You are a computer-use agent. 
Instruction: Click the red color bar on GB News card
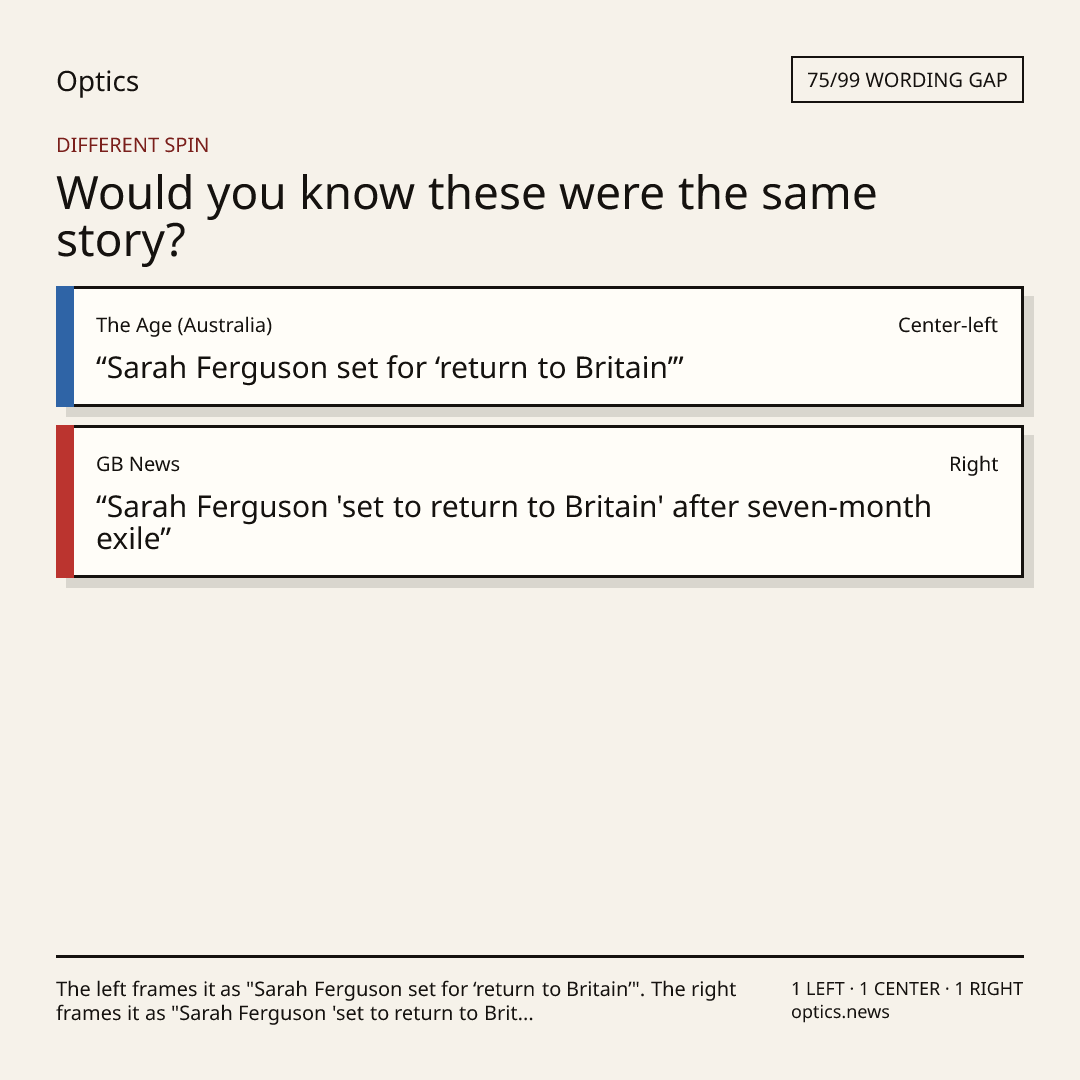tap(65, 501)
